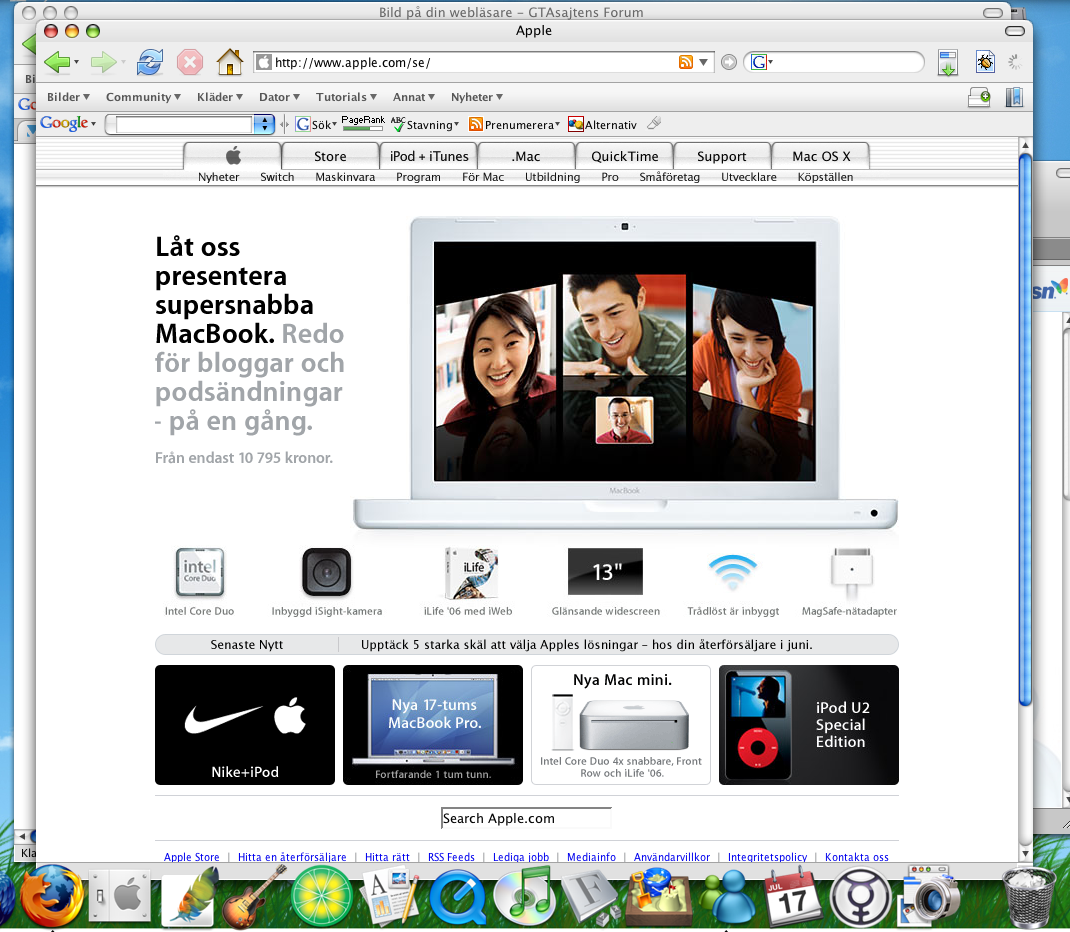Open the search engine selector dropdown
1070x932 pixels.
tap(762, 62)
